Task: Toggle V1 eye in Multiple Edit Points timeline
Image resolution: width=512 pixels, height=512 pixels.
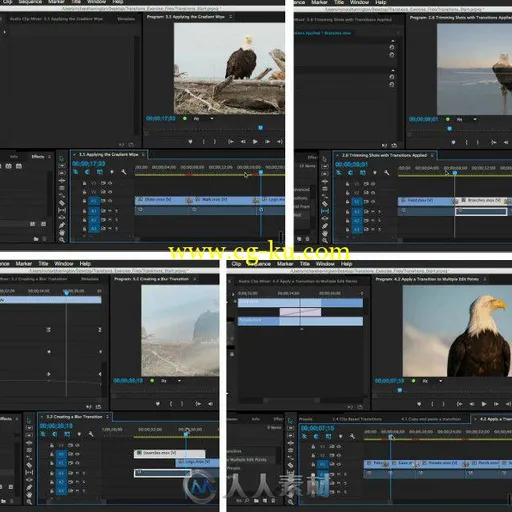Action: [338, 464]
